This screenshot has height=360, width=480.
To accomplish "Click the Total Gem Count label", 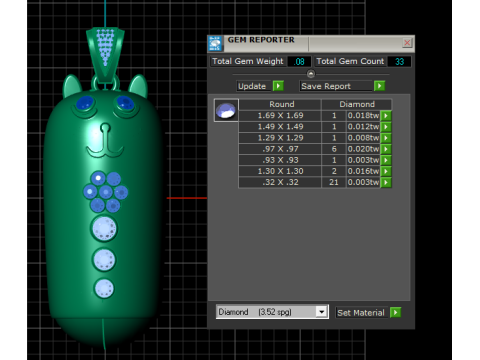I will 350,61.
